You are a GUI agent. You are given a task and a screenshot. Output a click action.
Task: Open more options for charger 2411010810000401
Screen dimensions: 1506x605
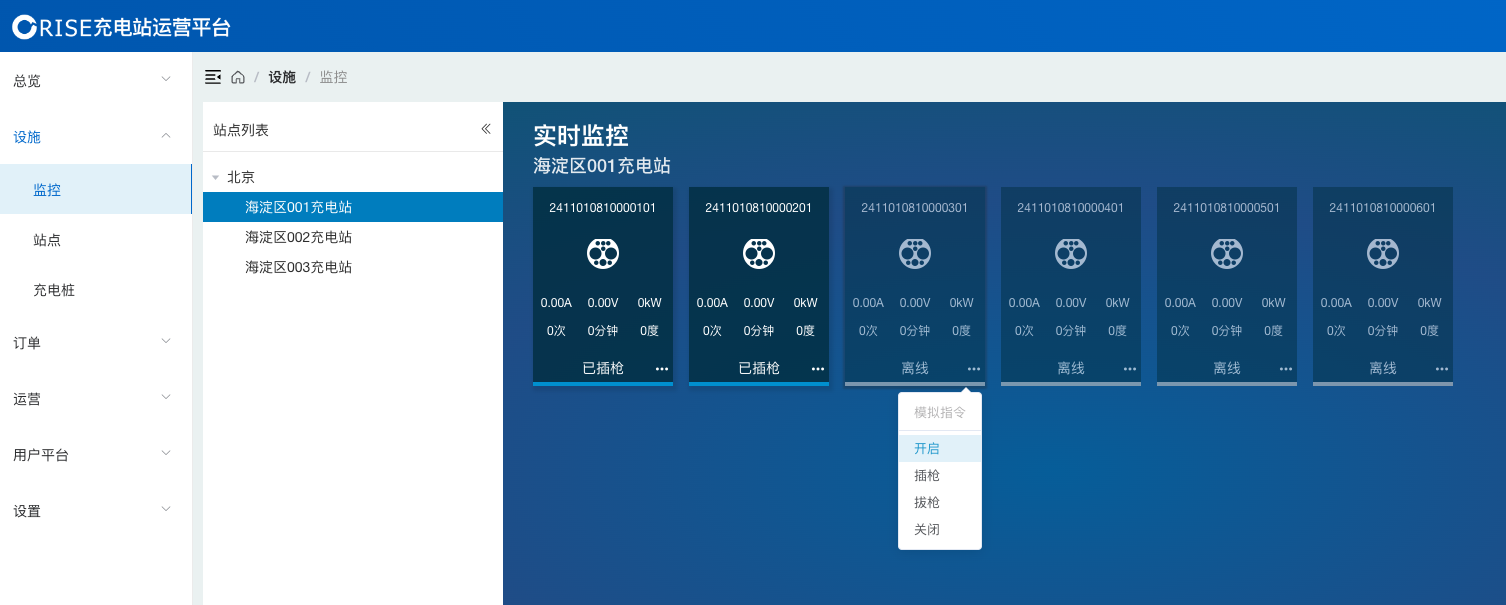coord(1130,369)
